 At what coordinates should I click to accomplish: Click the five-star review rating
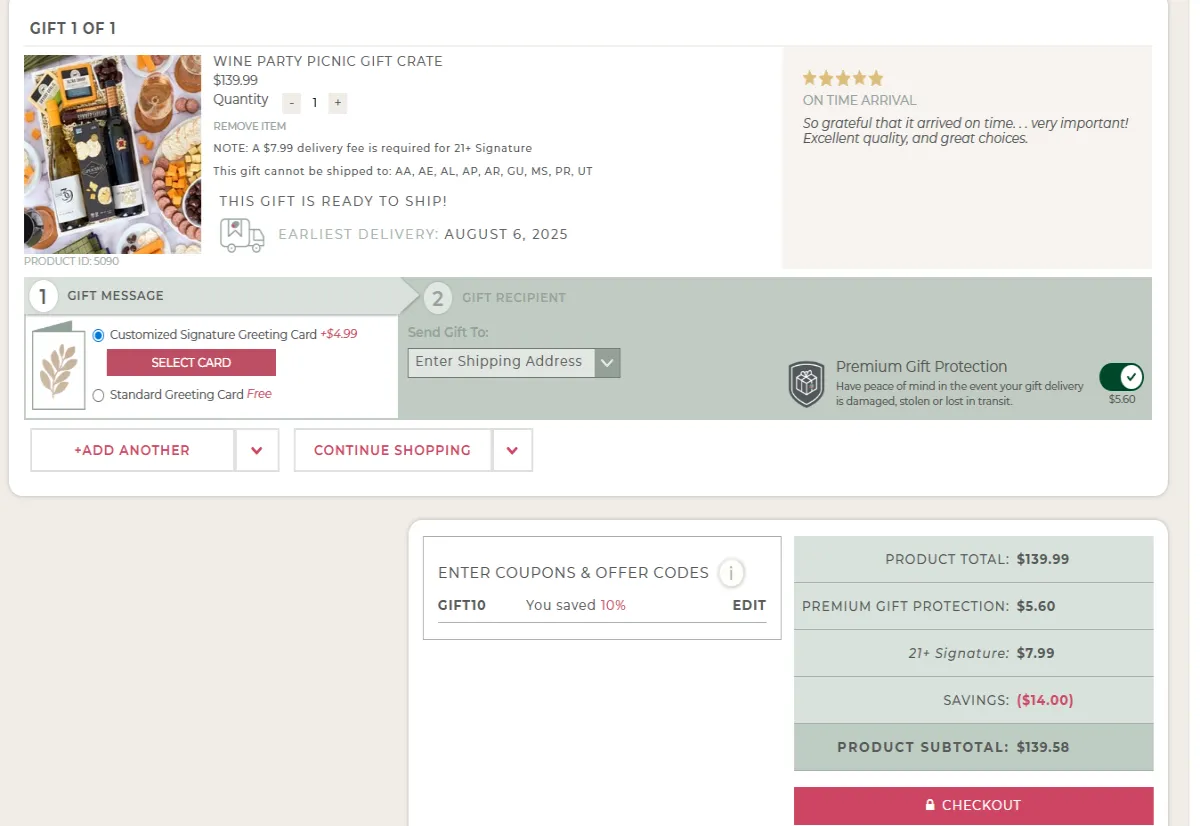[843, 78]
